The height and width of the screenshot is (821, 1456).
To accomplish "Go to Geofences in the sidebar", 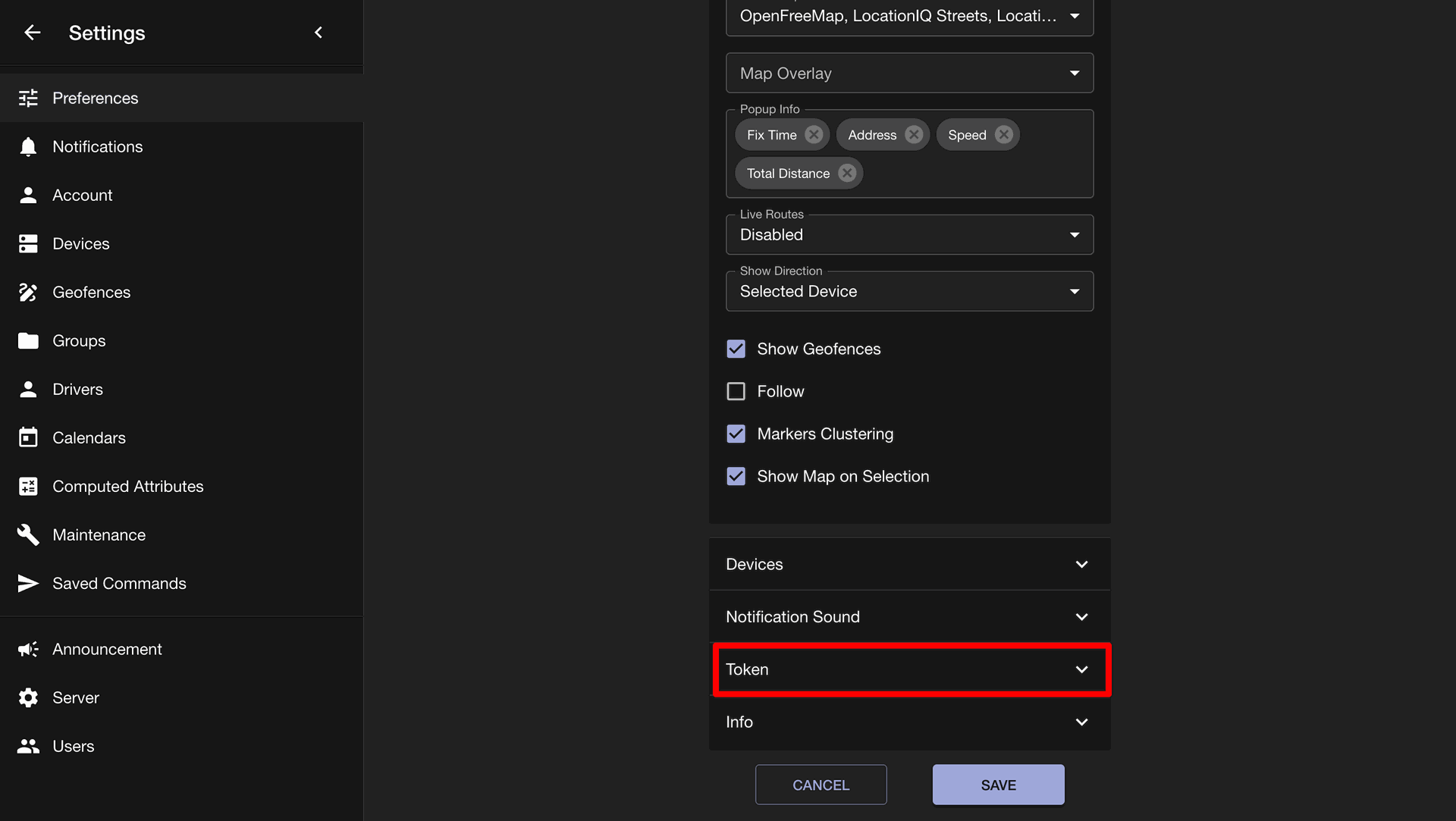I will [181, 292].
